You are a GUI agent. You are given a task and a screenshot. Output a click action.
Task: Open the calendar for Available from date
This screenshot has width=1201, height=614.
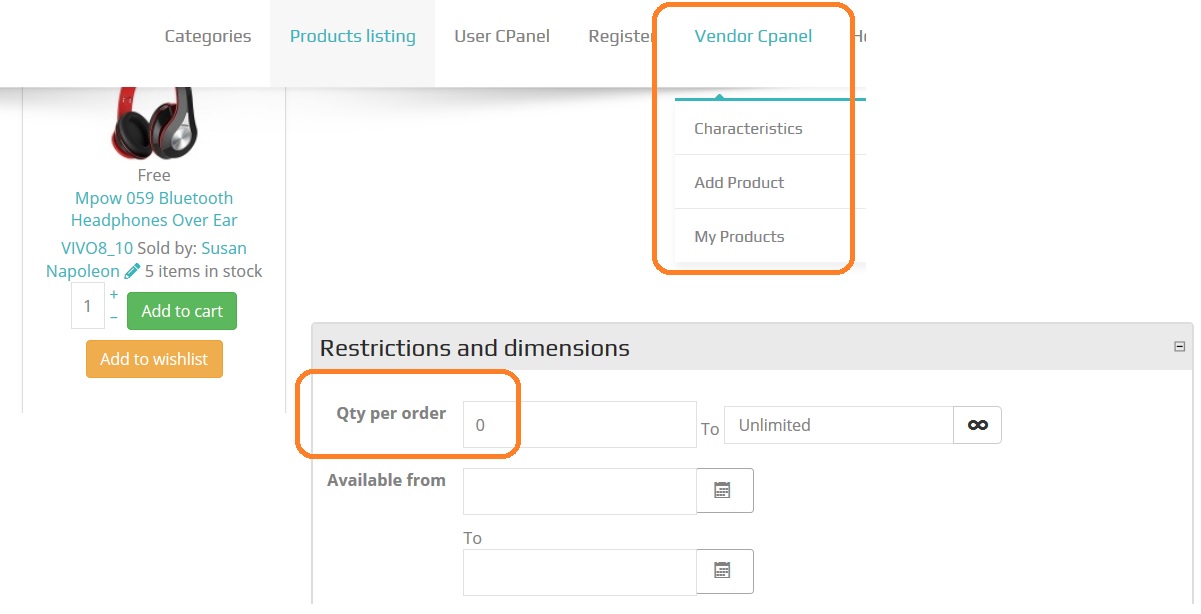pyautogui.click(x=723, y=491)
